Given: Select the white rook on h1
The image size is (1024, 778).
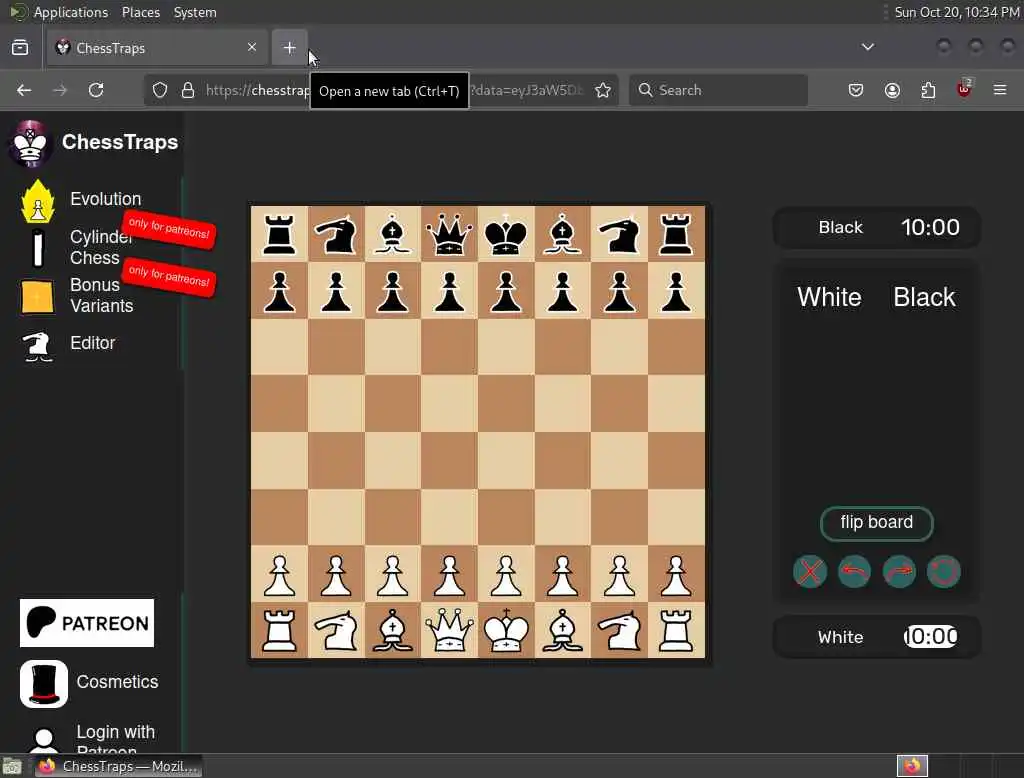Looking at the screenshot, I should [676, 630].
